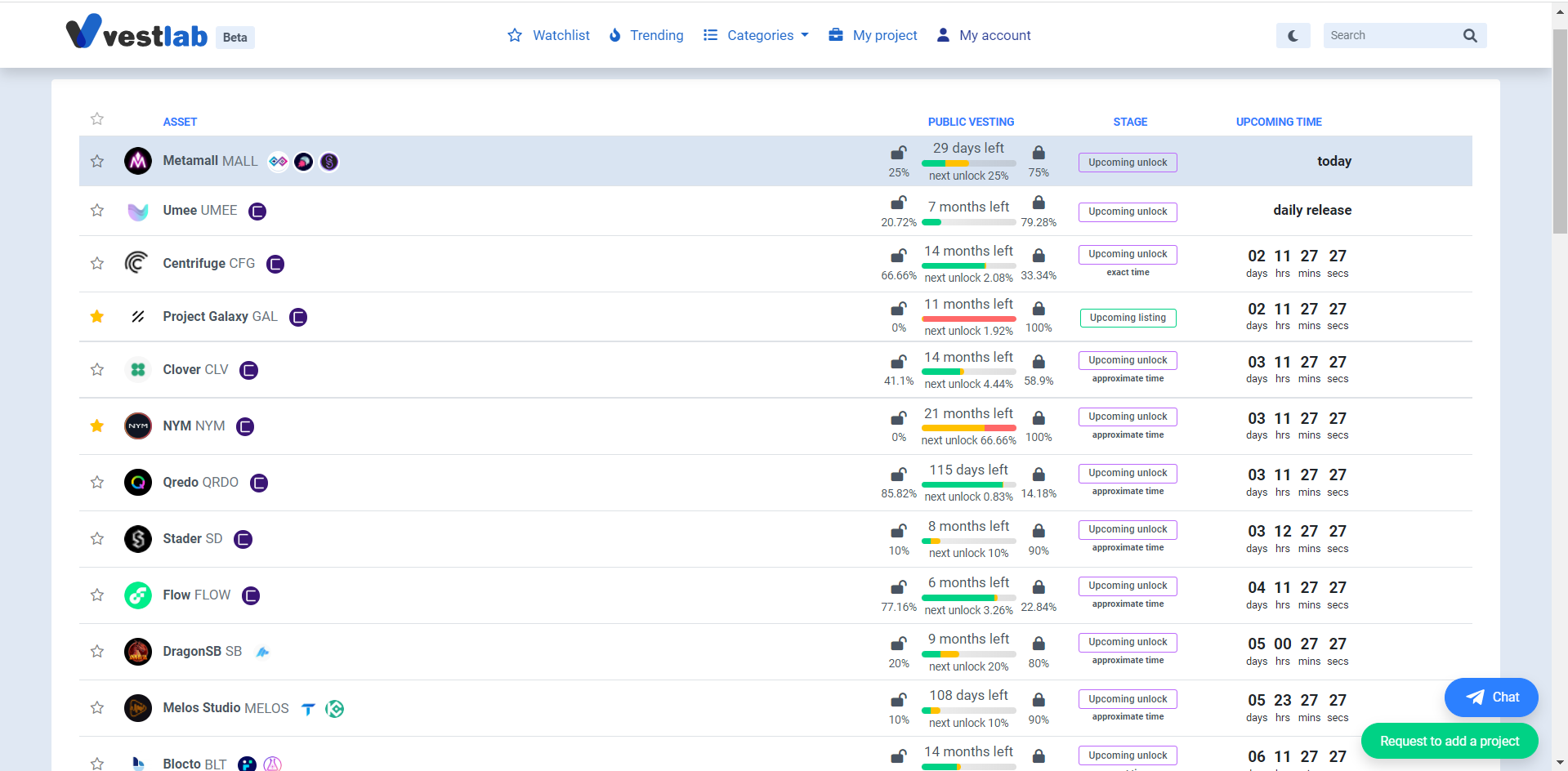Image resolution: width=1568 pixels, height=771 pixels.
Task: Add Clover CLV to watchlist star
Action: point(97,369)
